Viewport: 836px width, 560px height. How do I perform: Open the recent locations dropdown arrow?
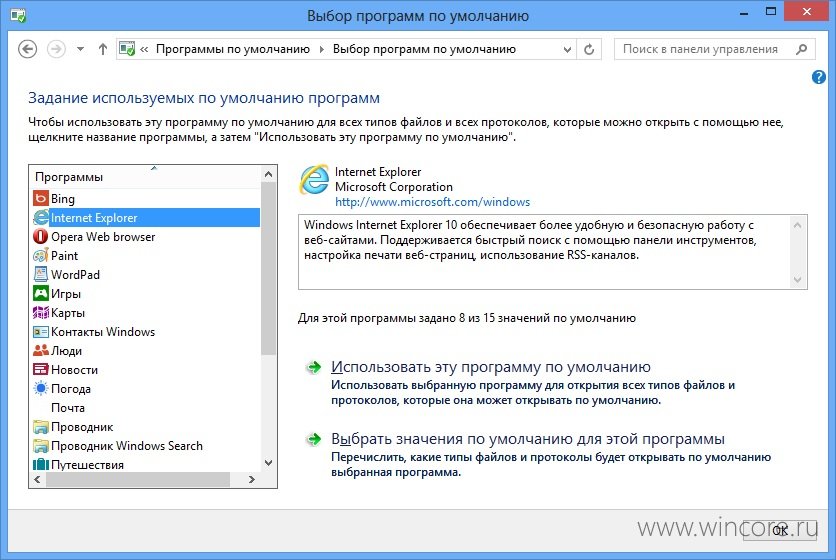[80, 49]
